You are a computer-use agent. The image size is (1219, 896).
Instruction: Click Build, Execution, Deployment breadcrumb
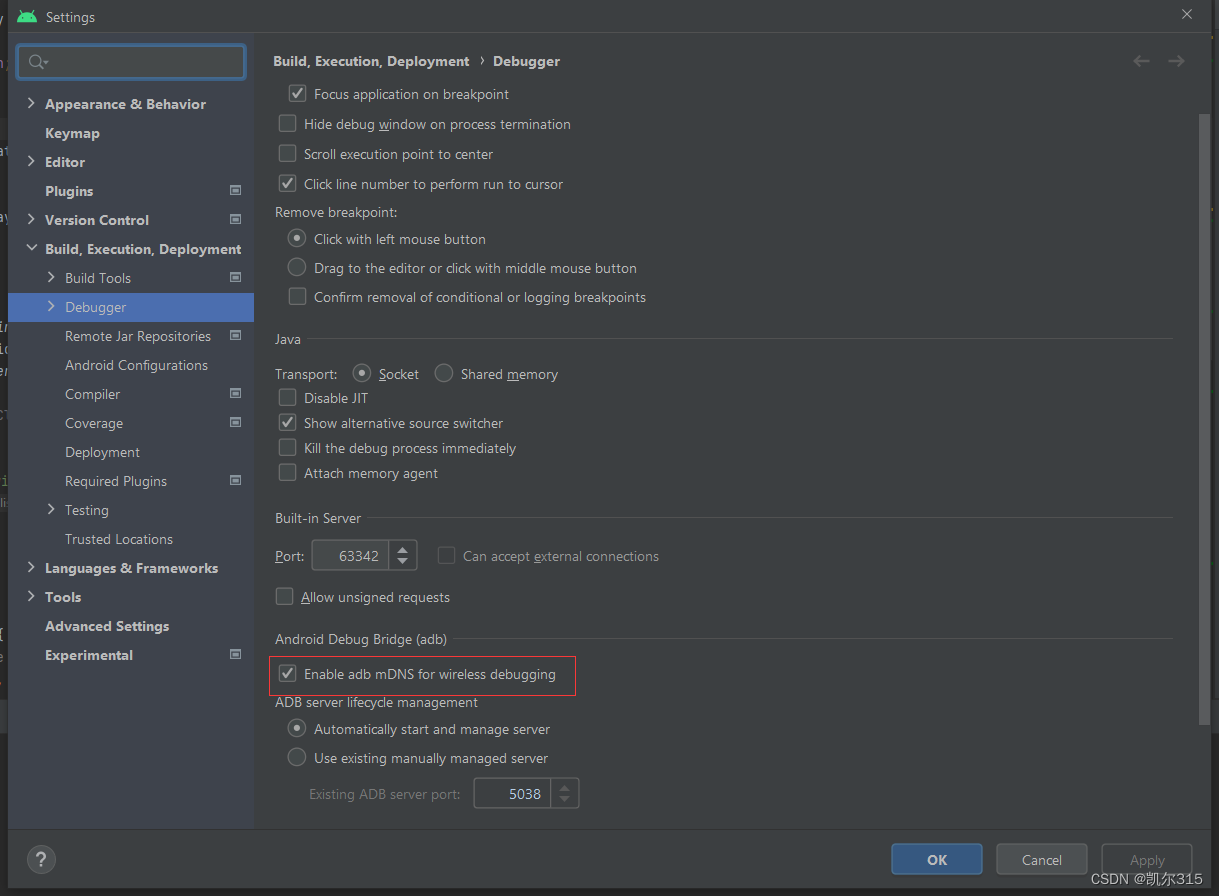pyautogui.click(x=371, y=61)
